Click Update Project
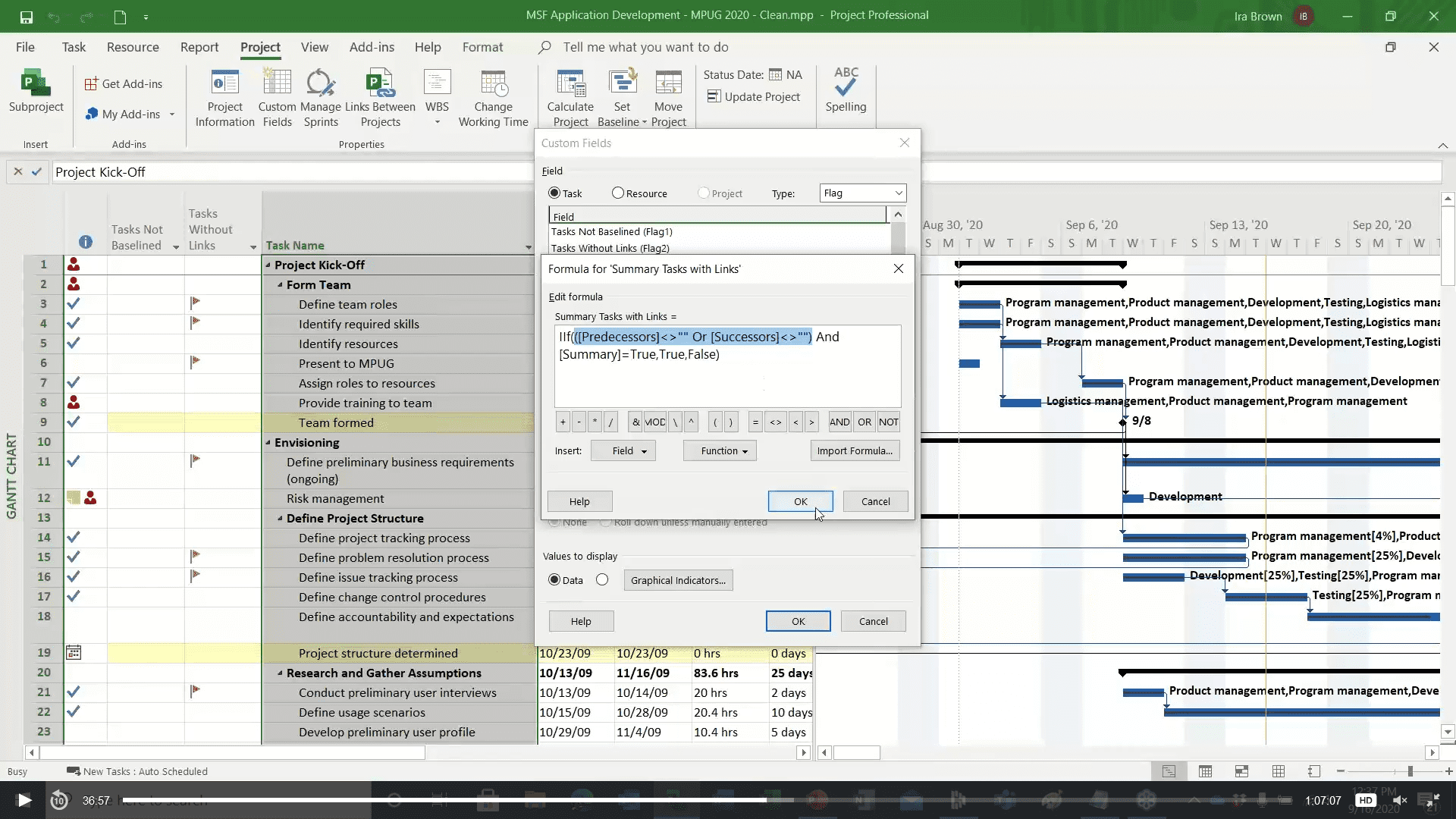 [753, 96]
